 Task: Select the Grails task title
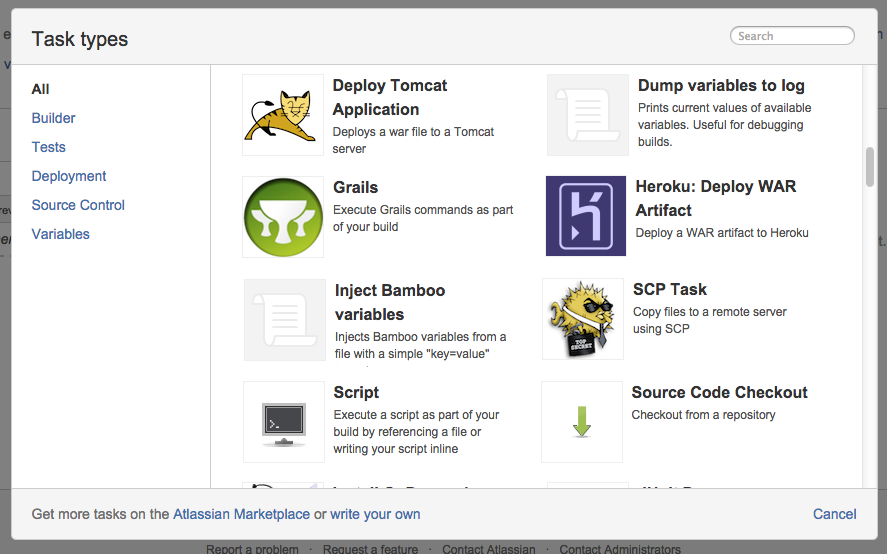pyautogui.click(x=355, y=187)
